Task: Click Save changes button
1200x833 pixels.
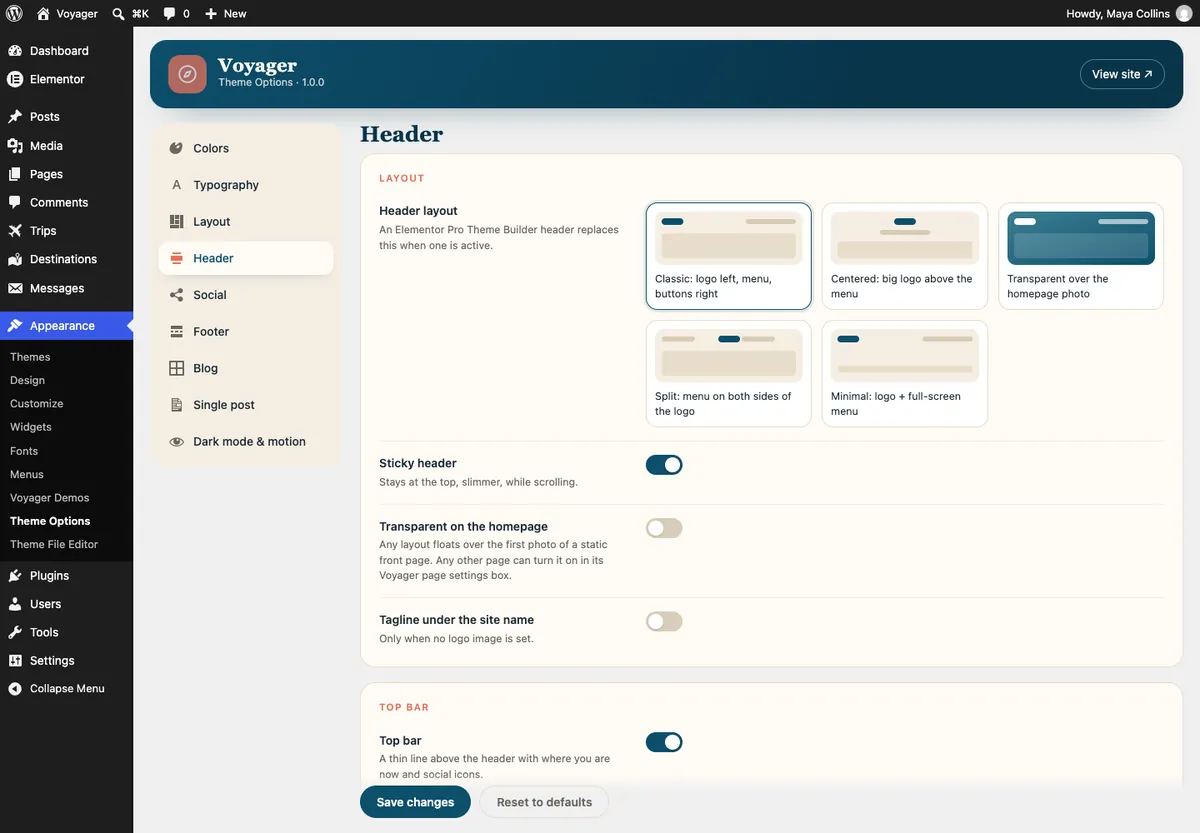Action: coord(415,802)
